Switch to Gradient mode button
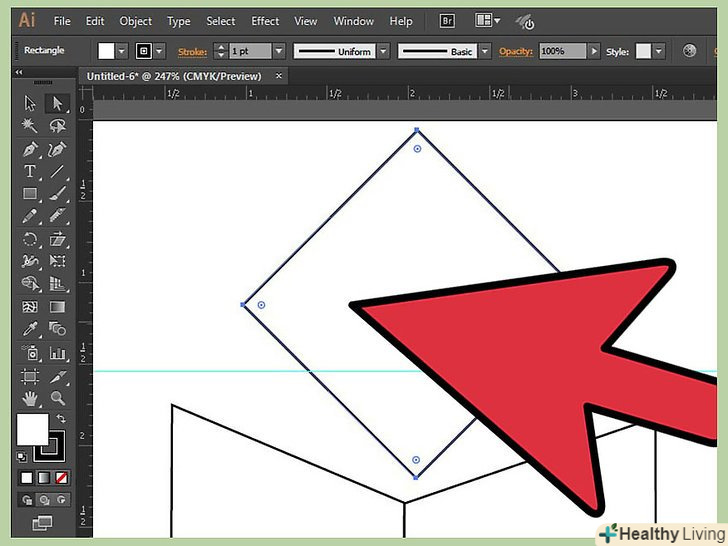 (45, 478)
